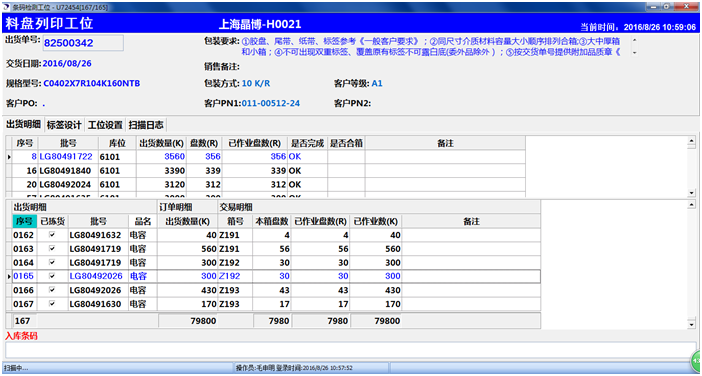Sort by the 序号 column header in the lower grid
This screenshot has width=702, height=376.
(25, 221)
